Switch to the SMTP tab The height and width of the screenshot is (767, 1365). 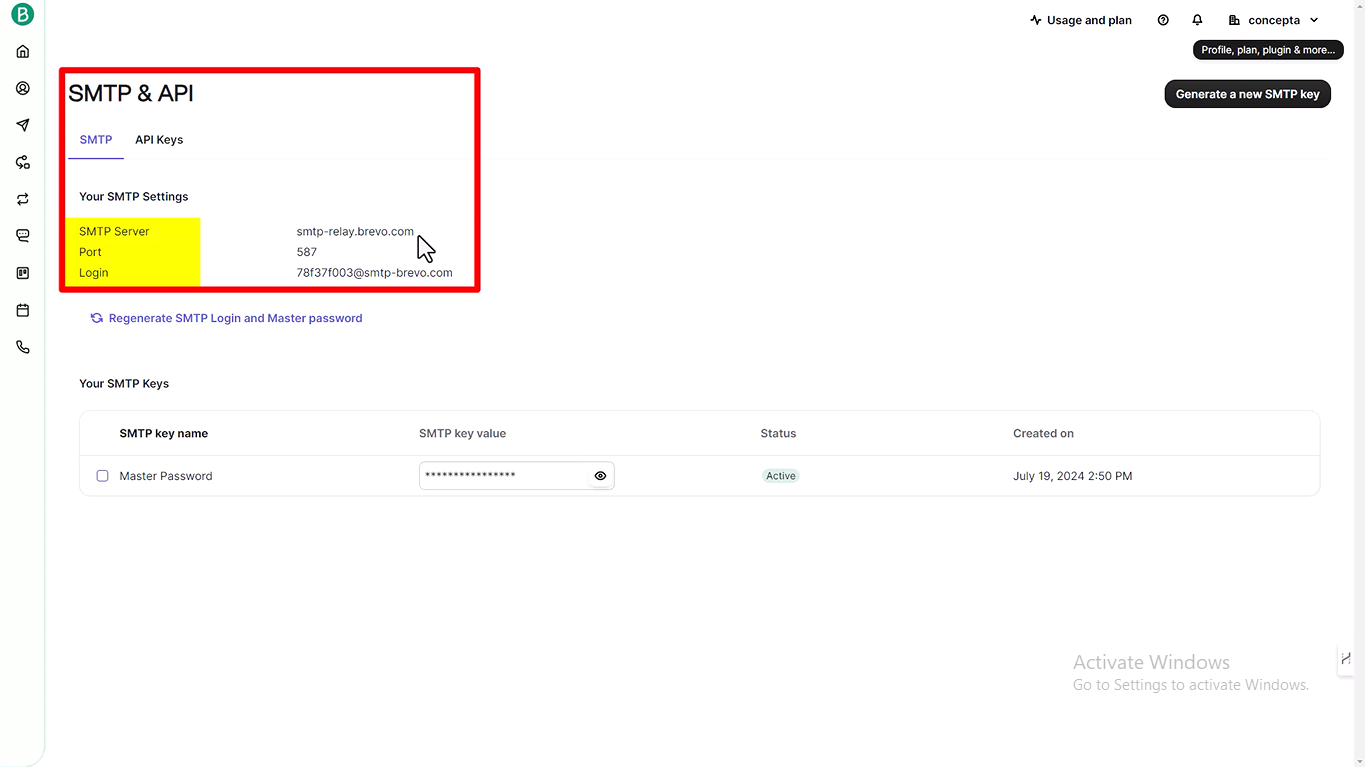pyautogui.click(x=96, y=140)
